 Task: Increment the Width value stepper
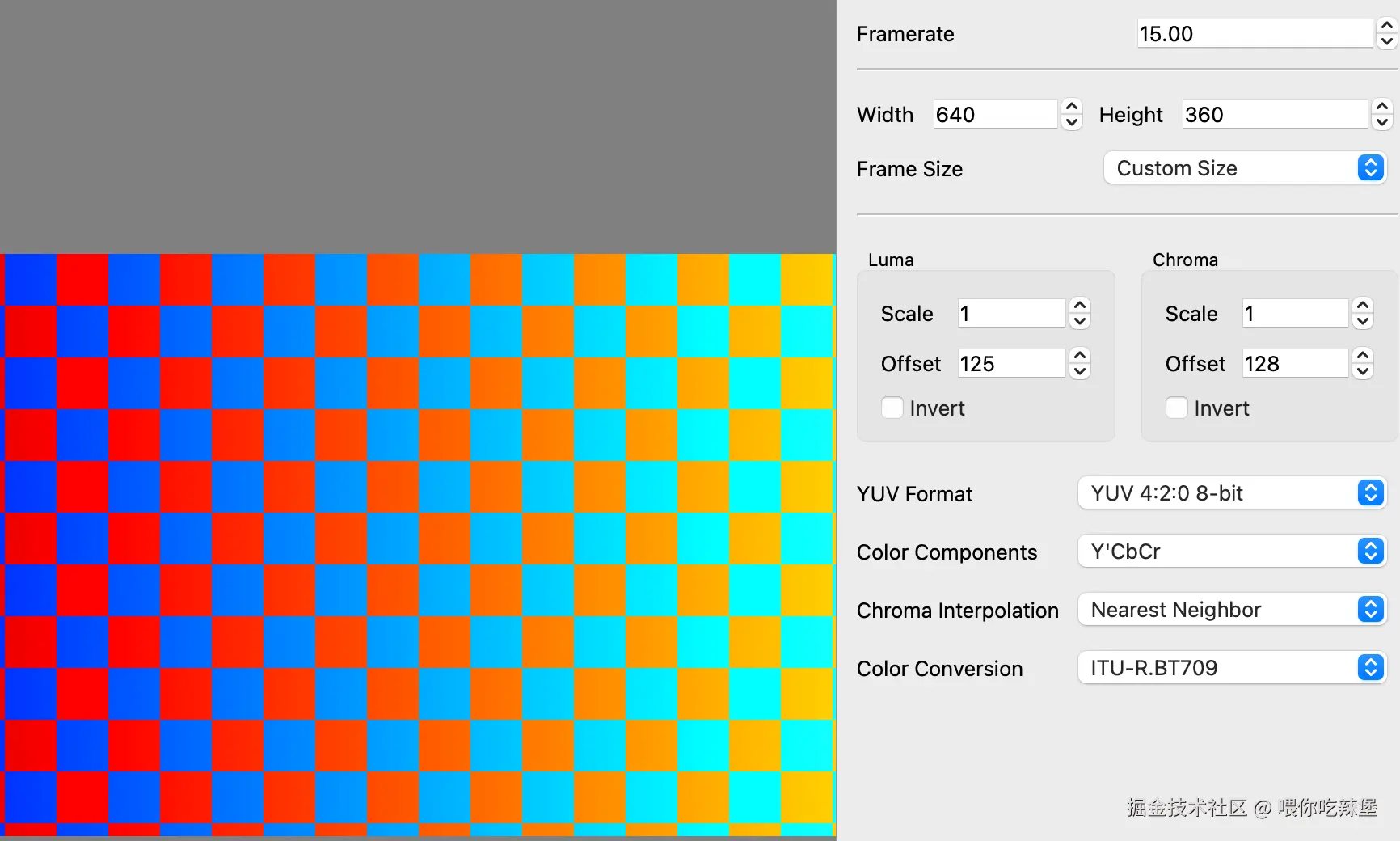click(x=1072, y=107)
